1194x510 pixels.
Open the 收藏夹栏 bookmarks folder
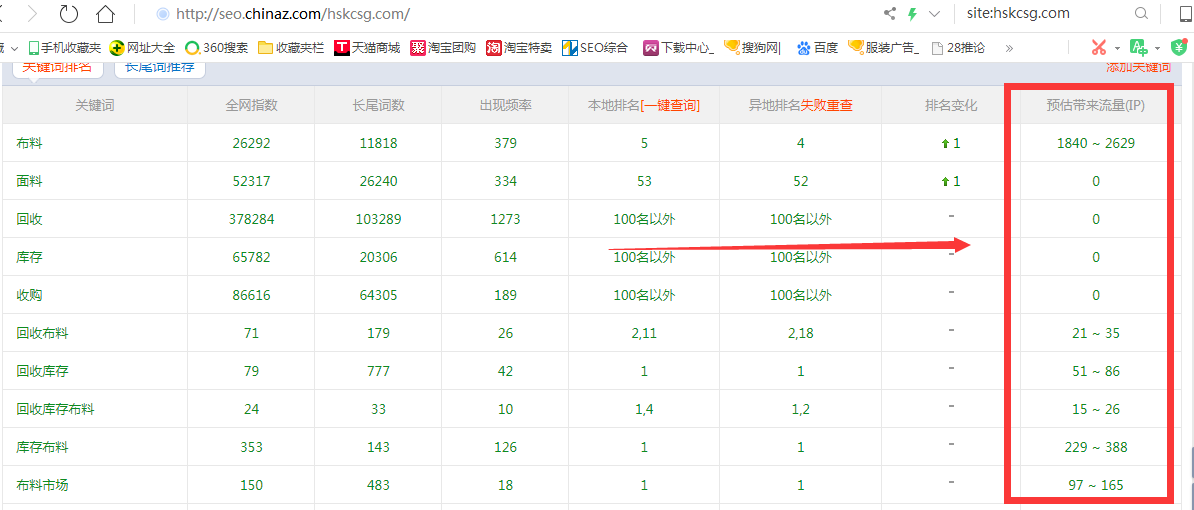tap(290, 47)
